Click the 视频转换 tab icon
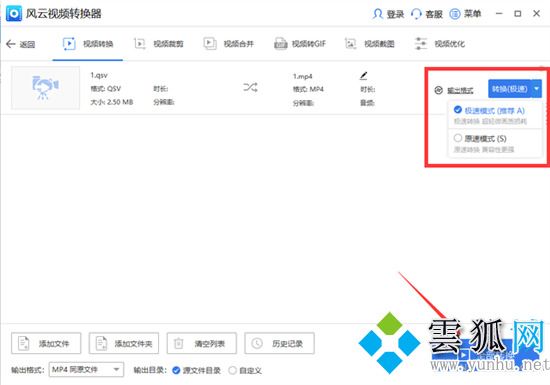Image resolution: width=550 pixels, height=385 pixels. pos(69,44)
